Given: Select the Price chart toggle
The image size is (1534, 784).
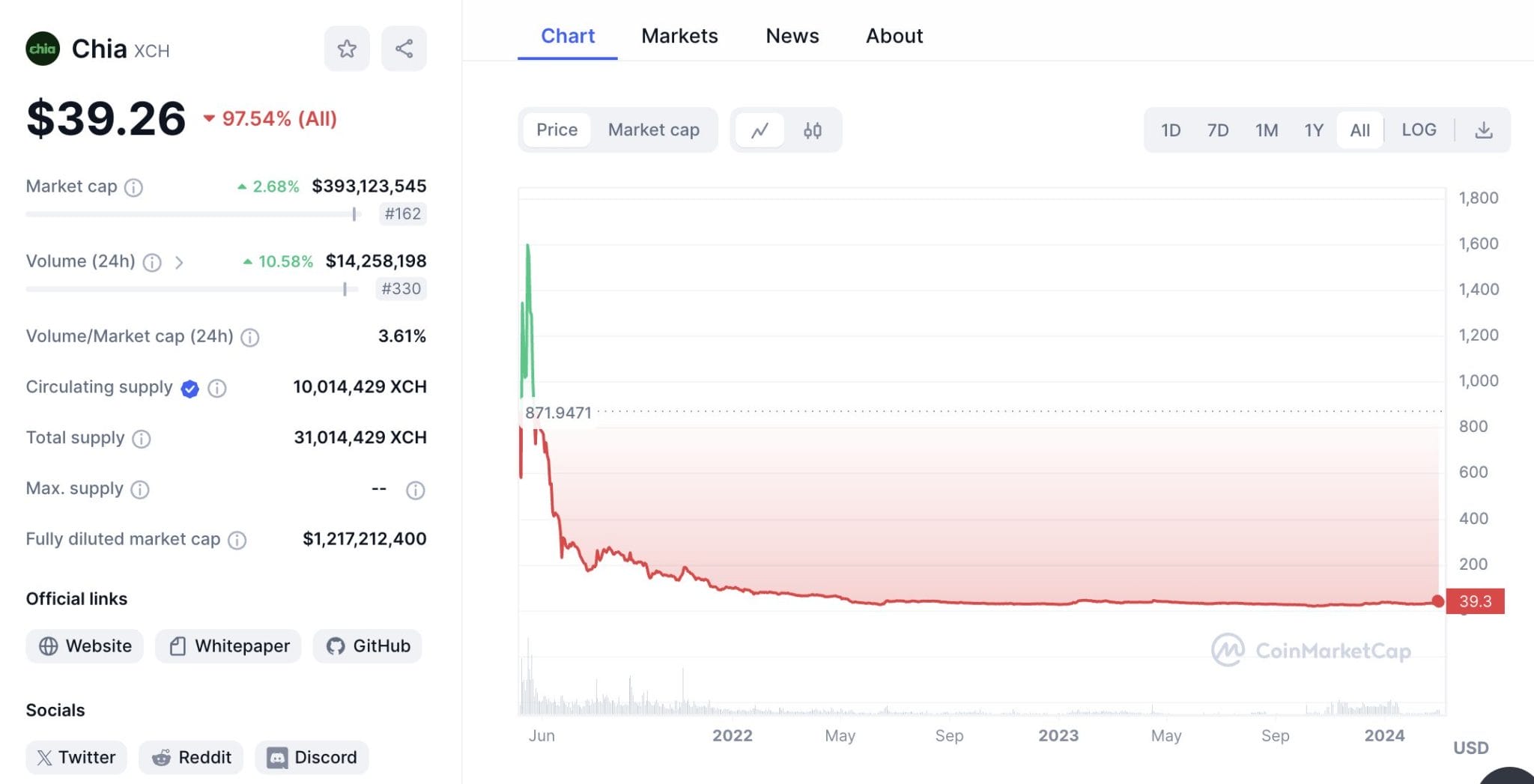Looking at the screenshot, I should coord(557,130).
